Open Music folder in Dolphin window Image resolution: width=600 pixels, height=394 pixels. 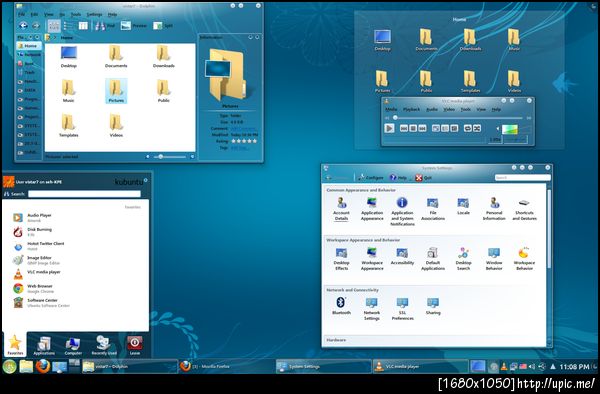tap(68, 91)
